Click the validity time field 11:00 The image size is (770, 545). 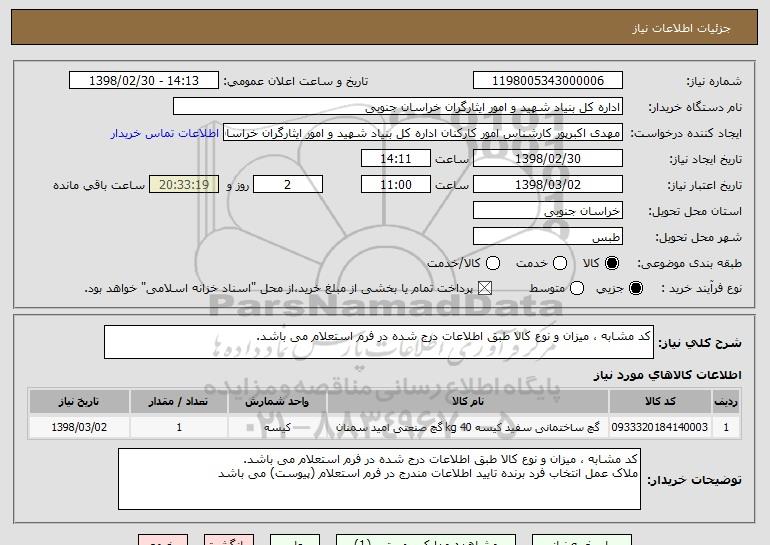[396, 185]
